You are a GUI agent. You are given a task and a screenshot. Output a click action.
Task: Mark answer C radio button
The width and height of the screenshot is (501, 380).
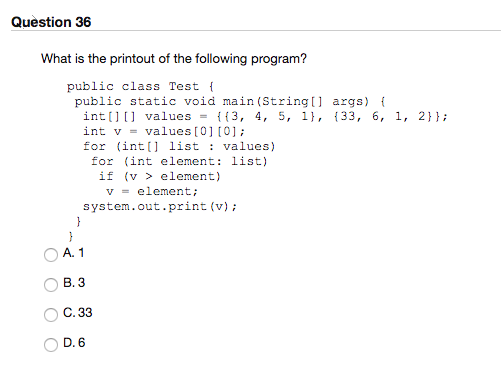[x=51, y=315]
